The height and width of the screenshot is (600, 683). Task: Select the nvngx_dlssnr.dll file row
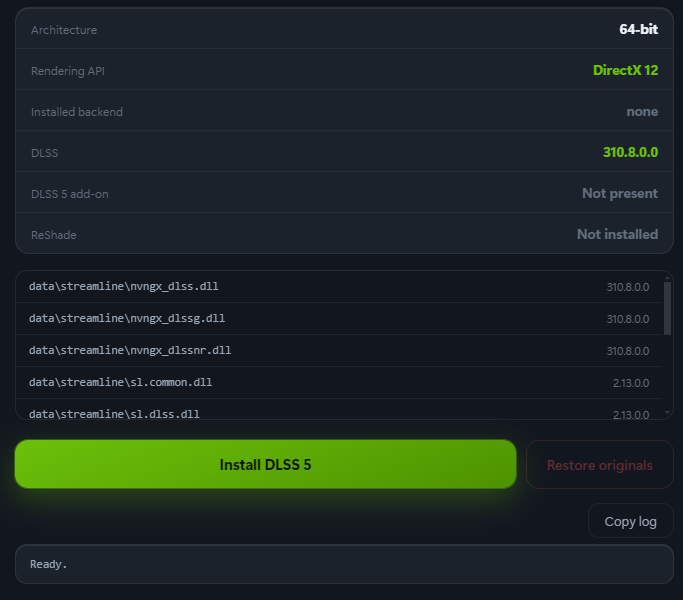(339, 350)
